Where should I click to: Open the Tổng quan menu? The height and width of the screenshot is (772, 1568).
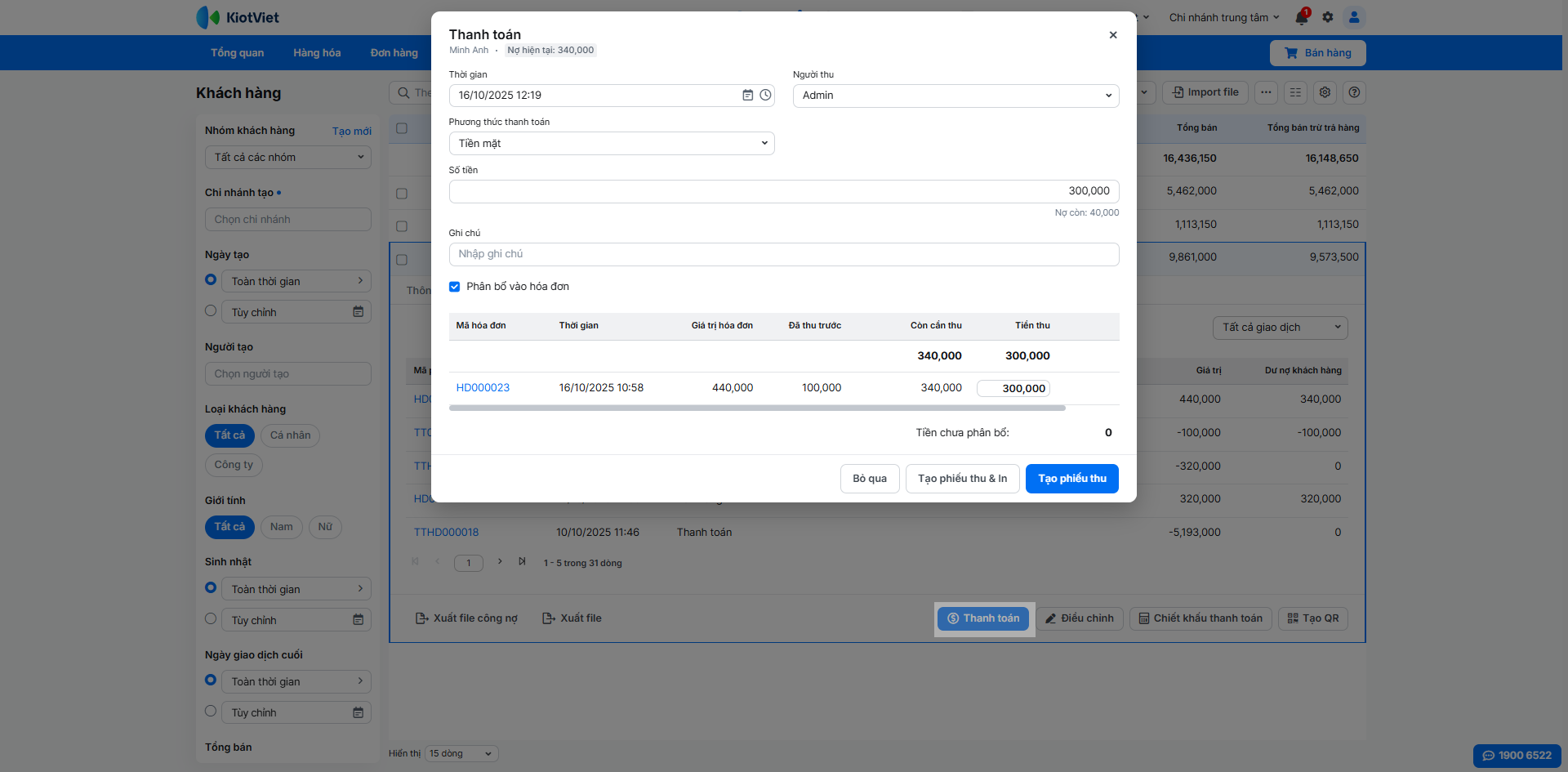[x=237, y=53]
